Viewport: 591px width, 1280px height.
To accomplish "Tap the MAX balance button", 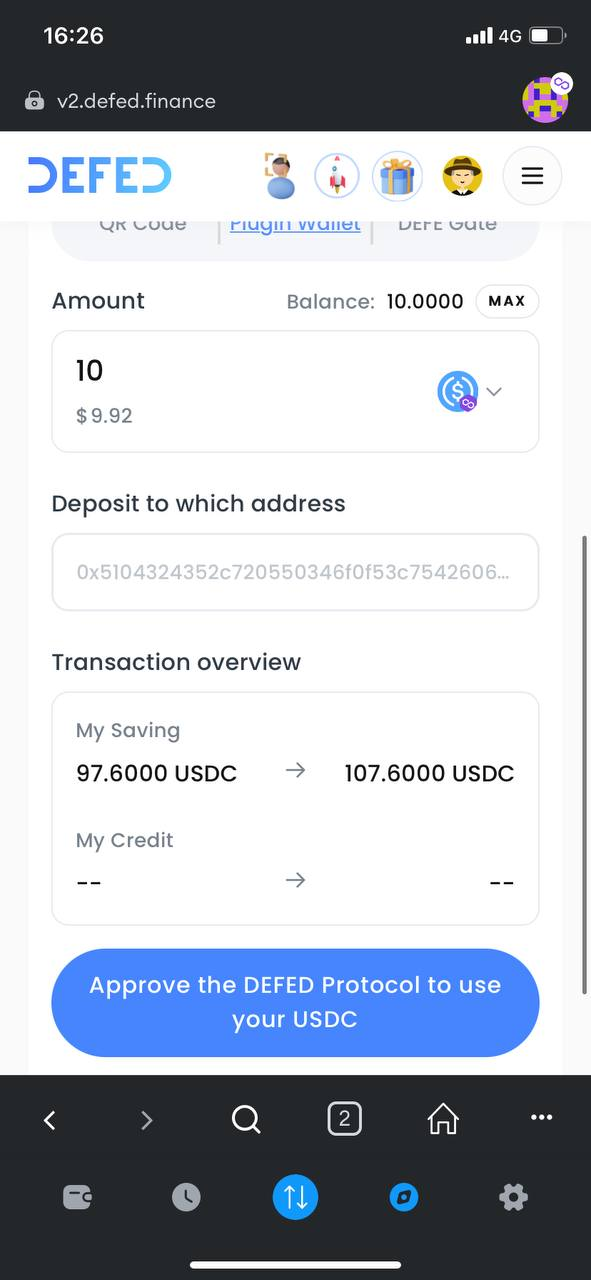I will pos(507,301).
